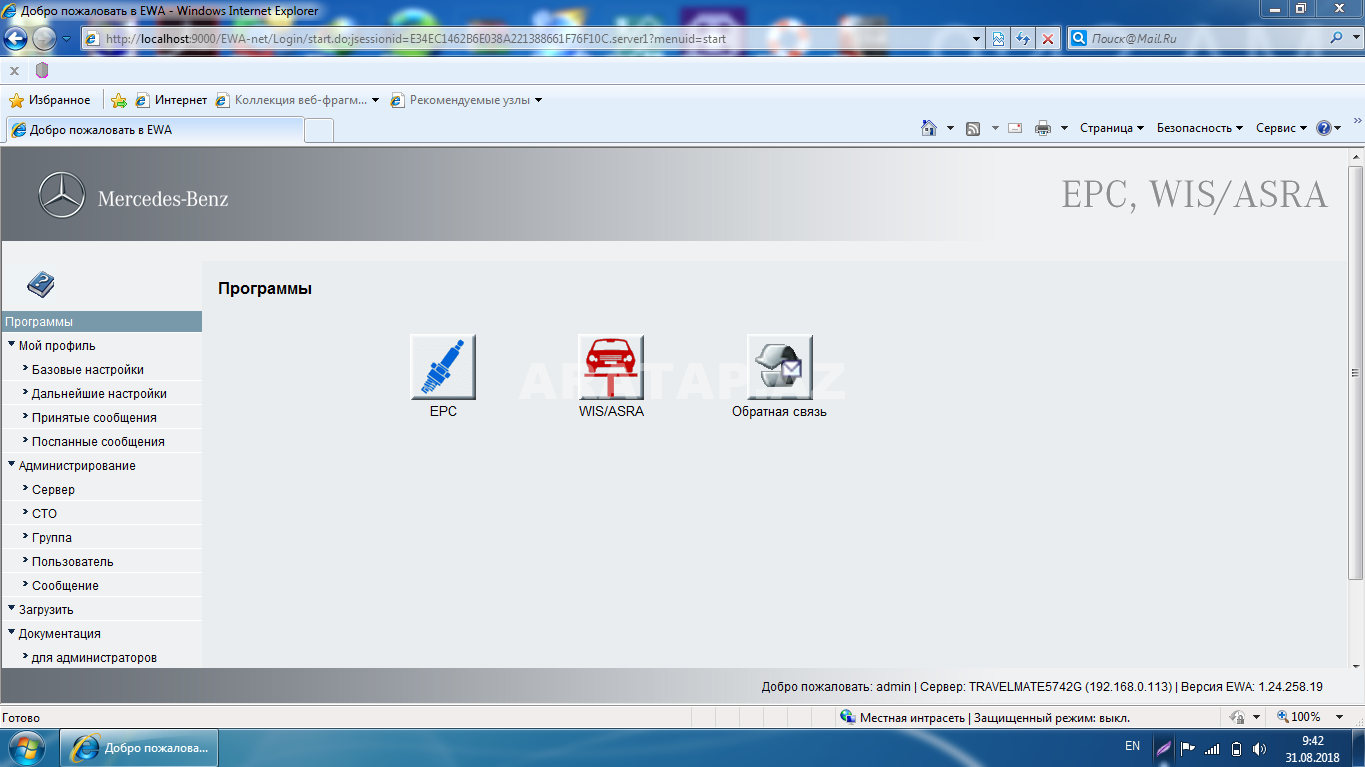
Task: Open the Безопасность menu dropdown
Action: pyautogui.click(x=1200, y=128)
